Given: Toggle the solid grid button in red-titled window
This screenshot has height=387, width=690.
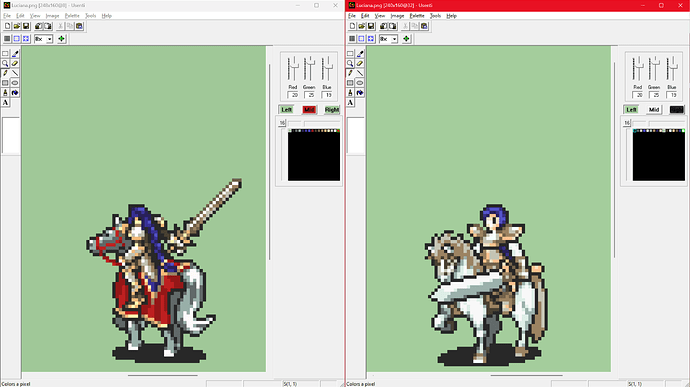Looking at the screenshot, I should (x=352, y=39).
